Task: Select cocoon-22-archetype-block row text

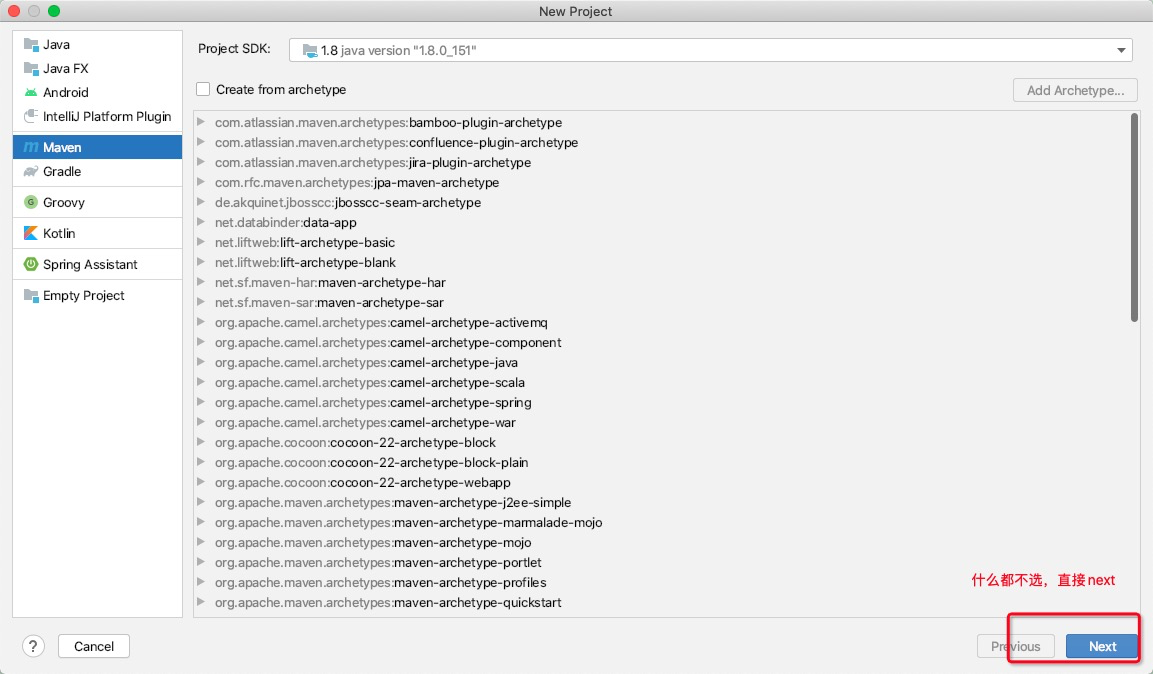Action: pos(355,442)
